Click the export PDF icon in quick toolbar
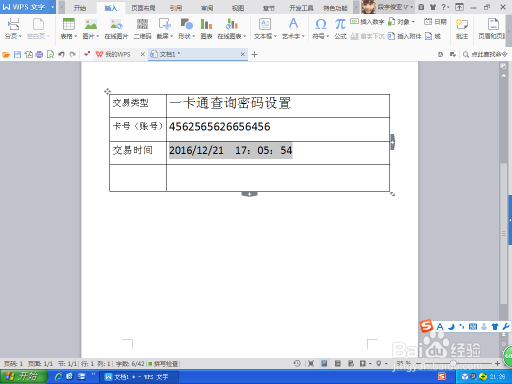The width and height of the screenshot is (512, 384). click(x=29, y=54)
